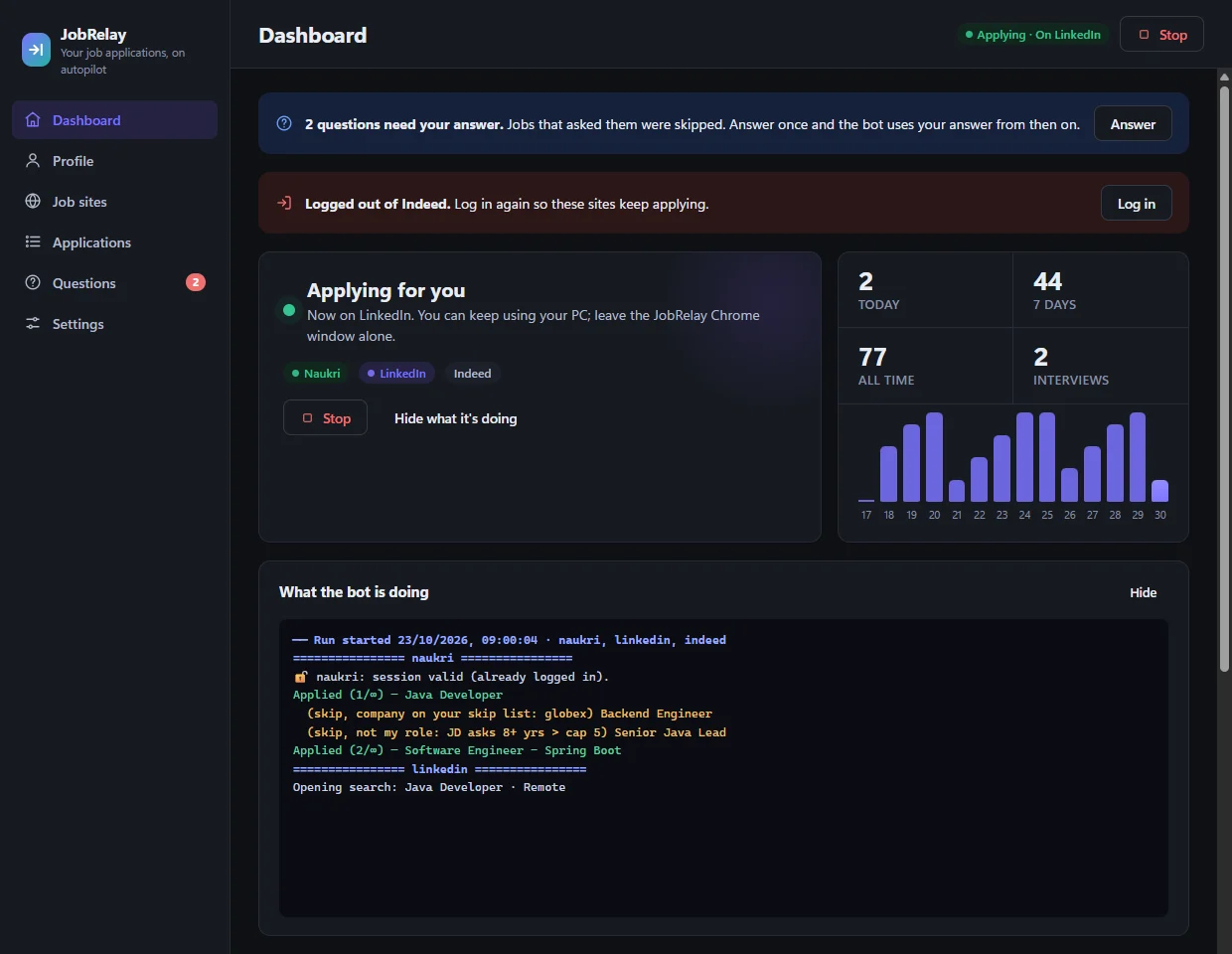1232x954 pixels.
Task: Click the Profile person icon
Action: [x=33, y=161]
